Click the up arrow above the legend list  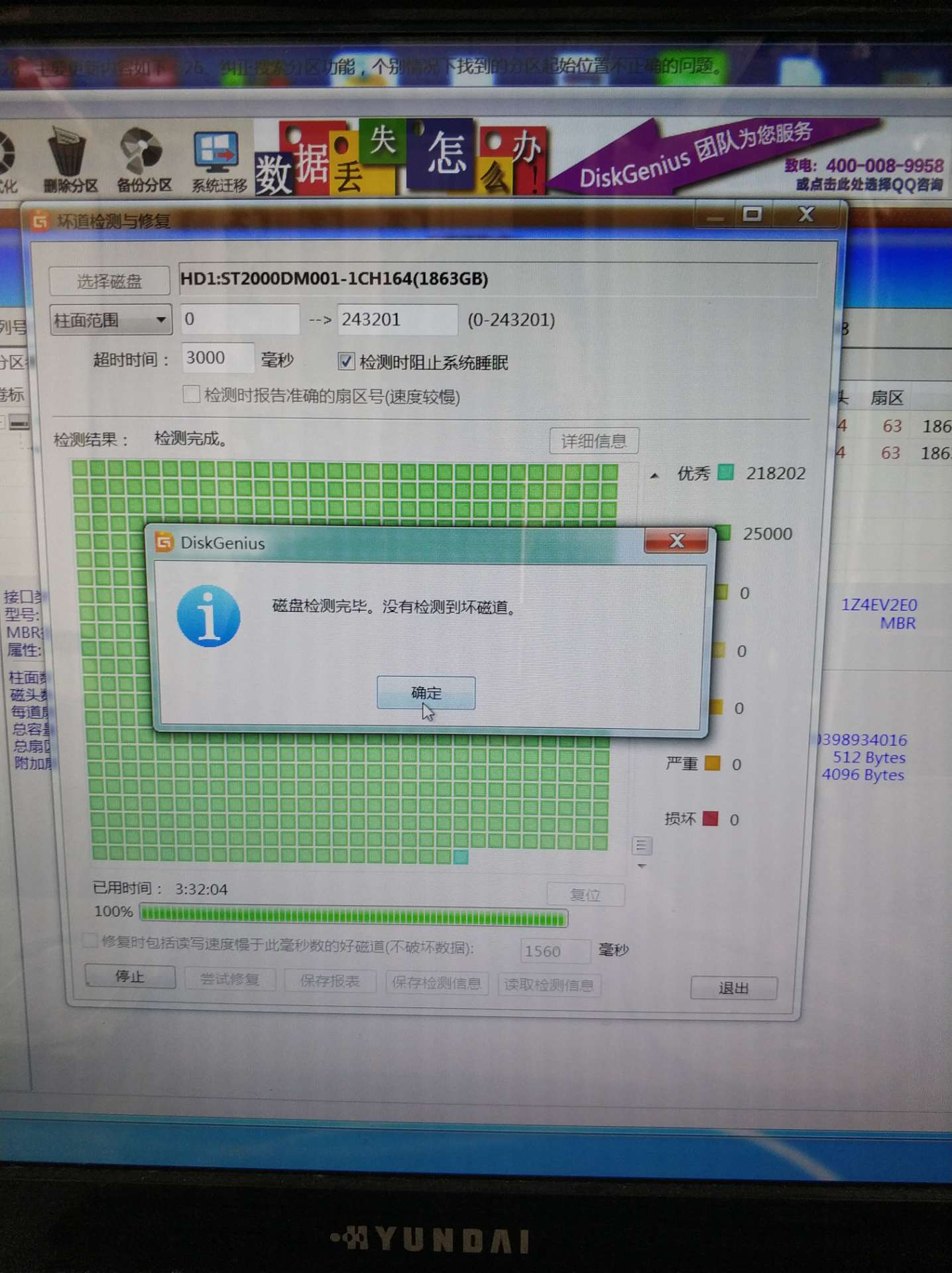[x=655, y=475]
